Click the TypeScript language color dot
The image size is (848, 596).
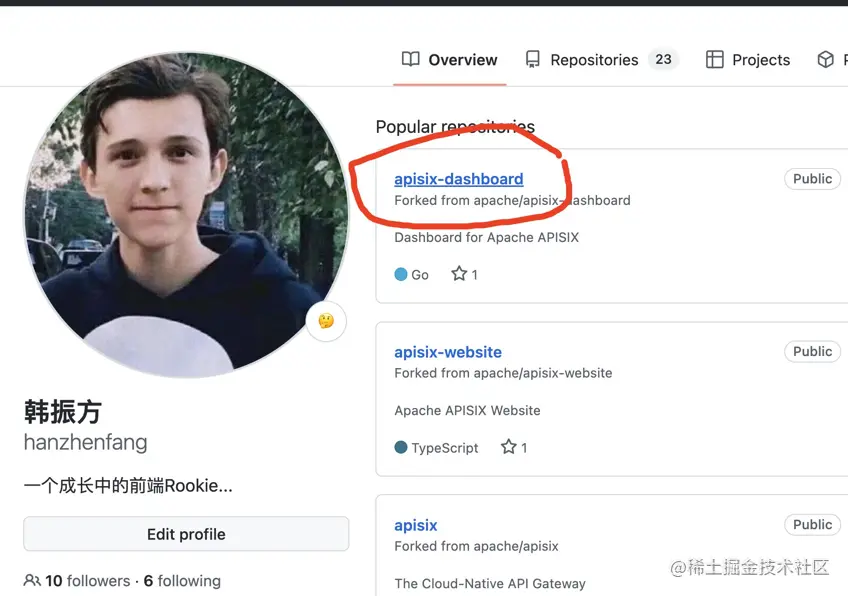click(401, 448)
